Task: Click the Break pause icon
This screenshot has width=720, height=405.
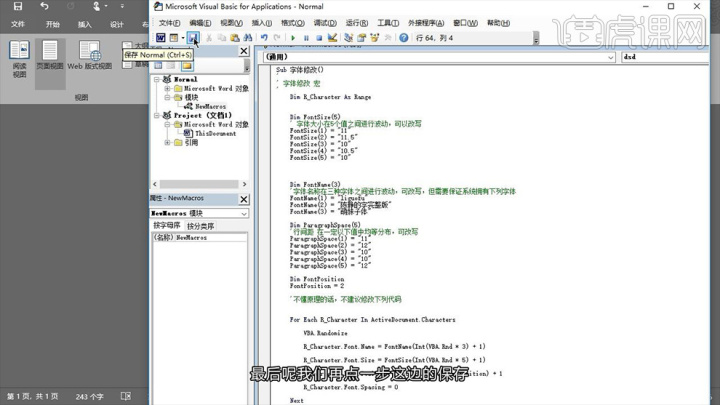Action: point(306,38)
